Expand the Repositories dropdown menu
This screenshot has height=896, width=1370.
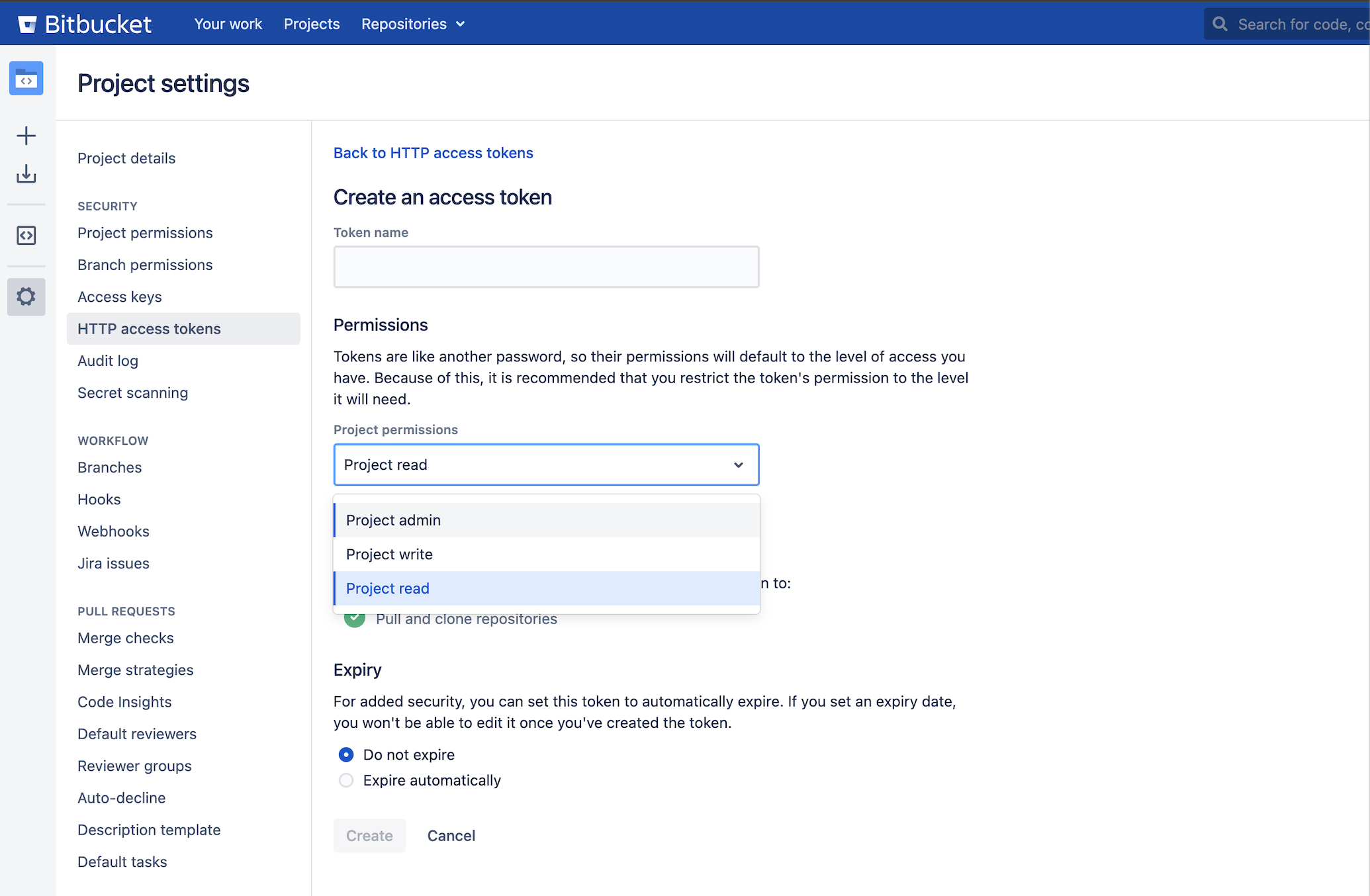point(413,24)
